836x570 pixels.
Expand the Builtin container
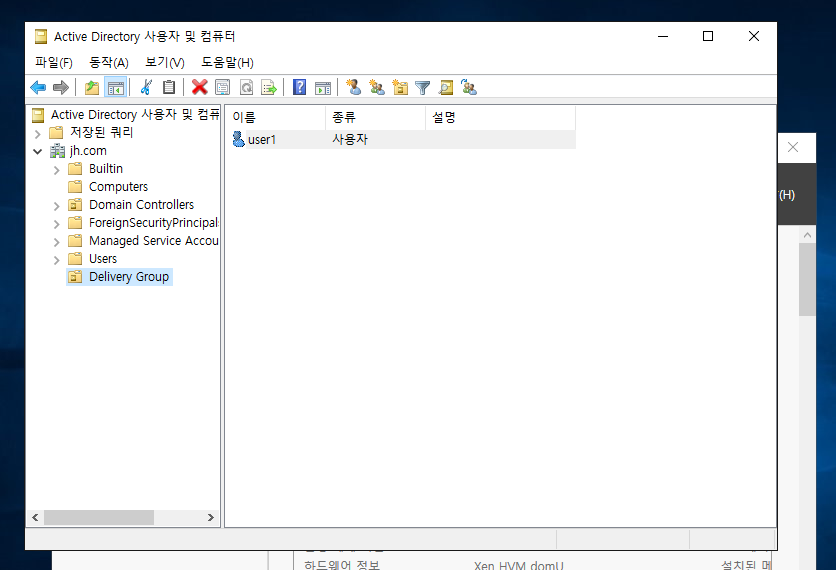click(x=57, y=170)
